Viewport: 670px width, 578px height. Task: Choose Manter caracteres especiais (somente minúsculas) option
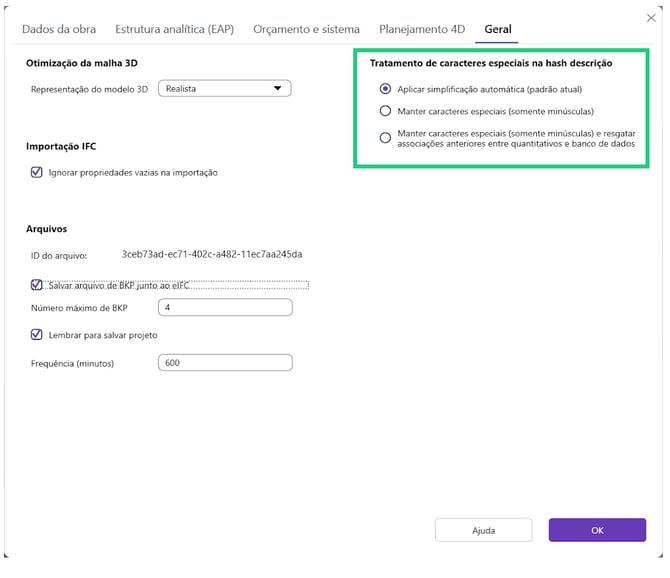386,111
